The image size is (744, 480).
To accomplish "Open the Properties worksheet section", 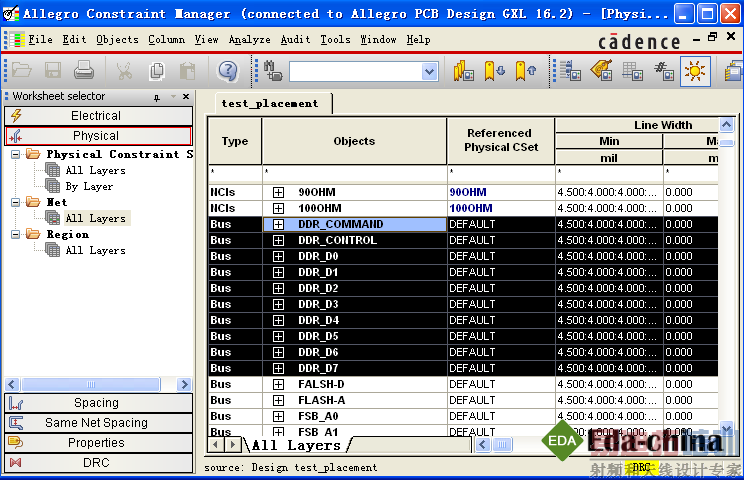I will (99, 443).
